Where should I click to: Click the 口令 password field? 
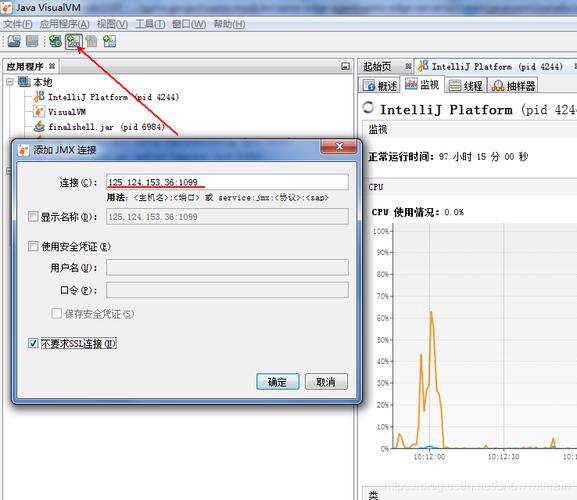tap(227, 290)
